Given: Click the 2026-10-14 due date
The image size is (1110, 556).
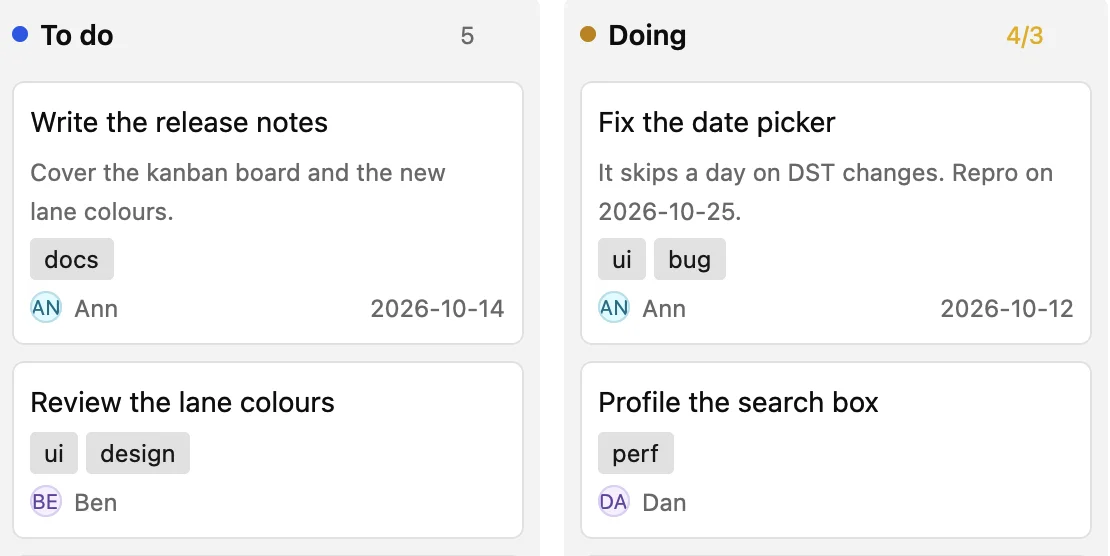Looking at the screenshot, I should click(437, 308).
